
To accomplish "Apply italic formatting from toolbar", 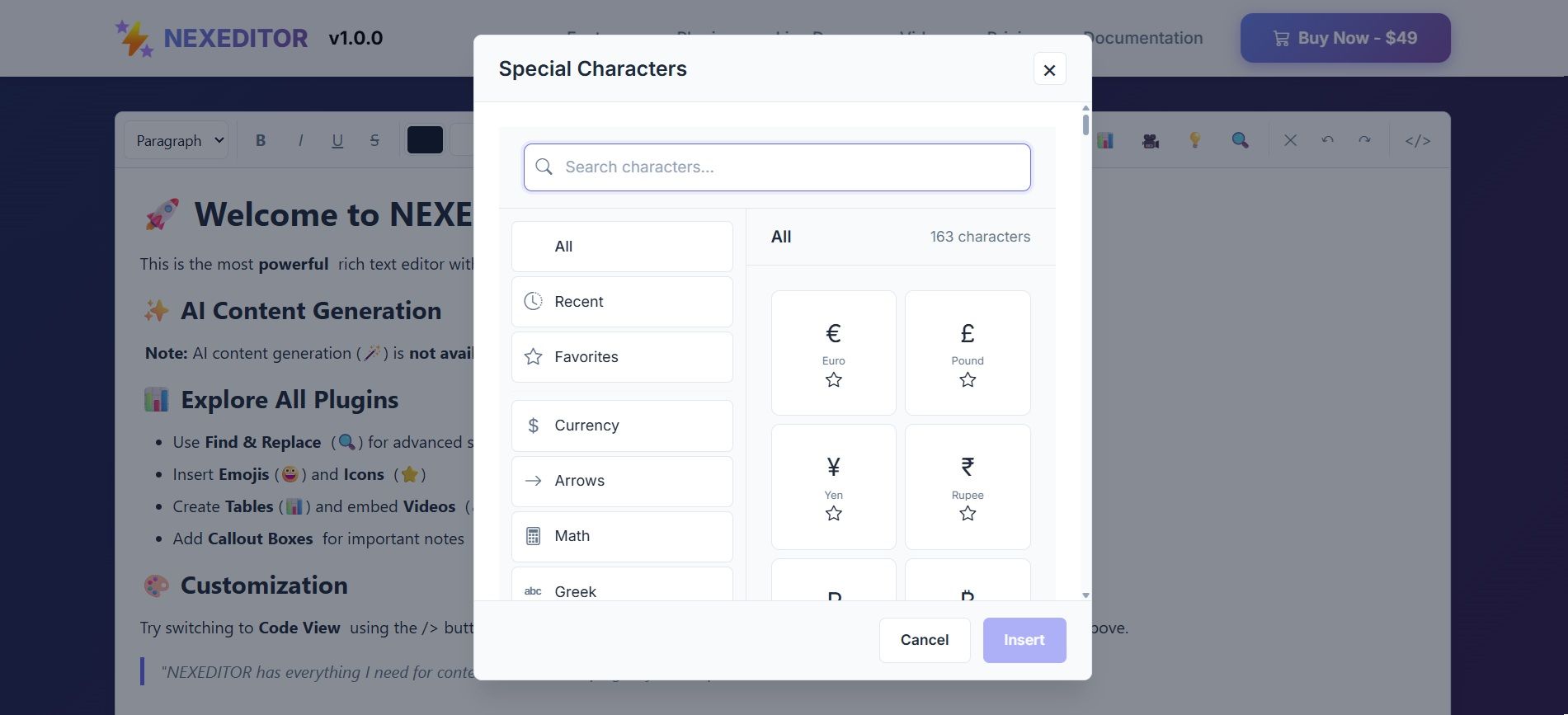I will tap(300, 140).
